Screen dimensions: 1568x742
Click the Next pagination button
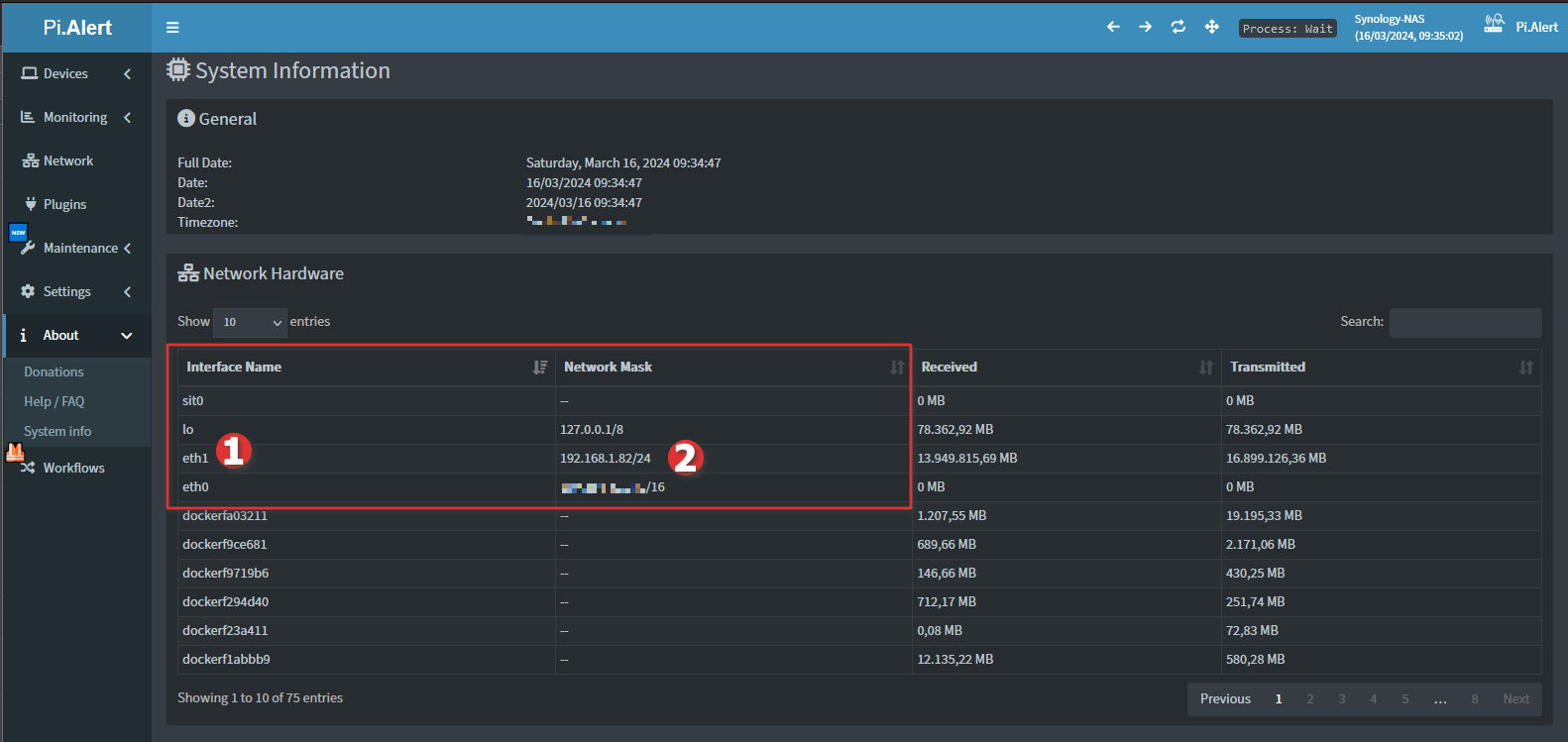point(1515,698)
